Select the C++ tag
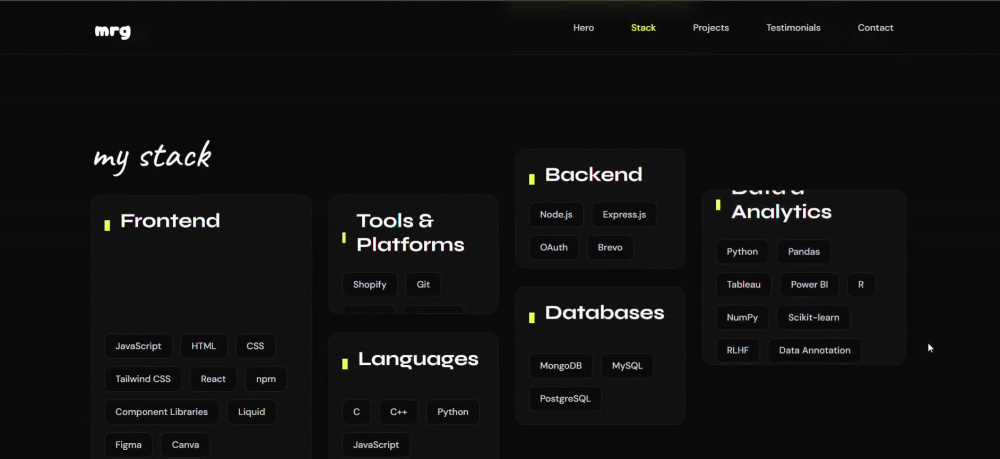This screenshot has height=459, width=1000. pyautogui.click(x=399, y=412)
